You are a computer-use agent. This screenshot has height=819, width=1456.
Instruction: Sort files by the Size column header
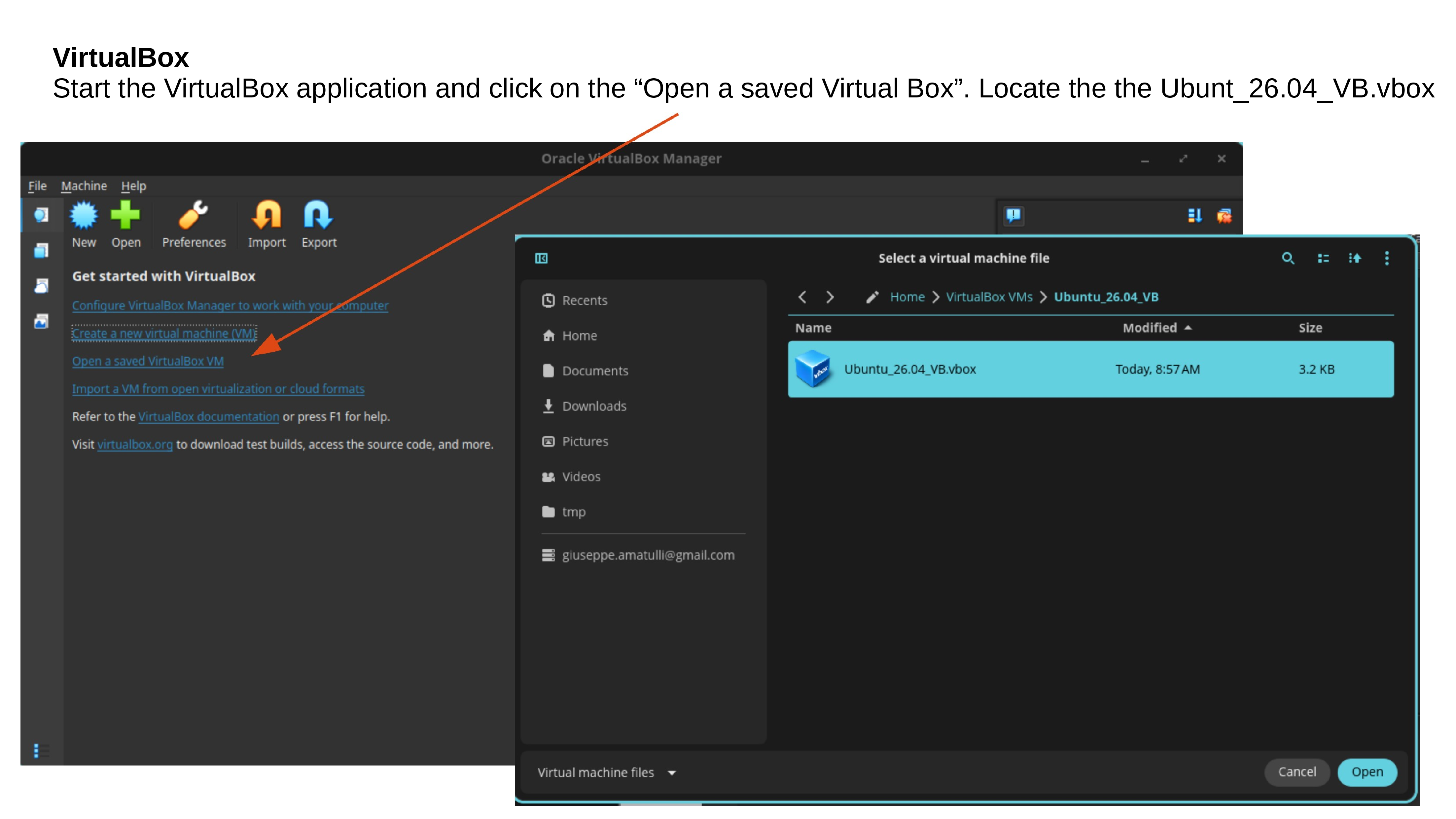(x=1310, y=328)
